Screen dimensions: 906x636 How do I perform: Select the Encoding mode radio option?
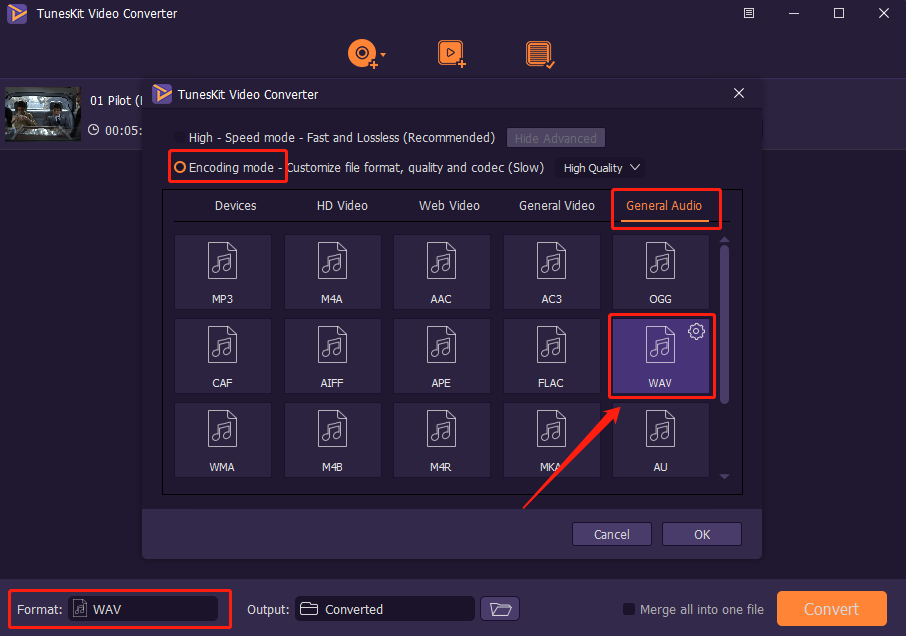(180, 168)
